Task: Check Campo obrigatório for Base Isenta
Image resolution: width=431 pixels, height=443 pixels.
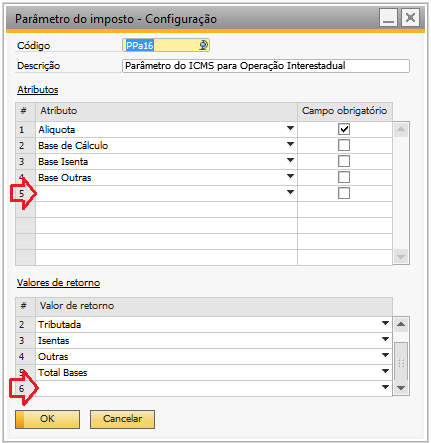Action: click(x=344, y=161)
